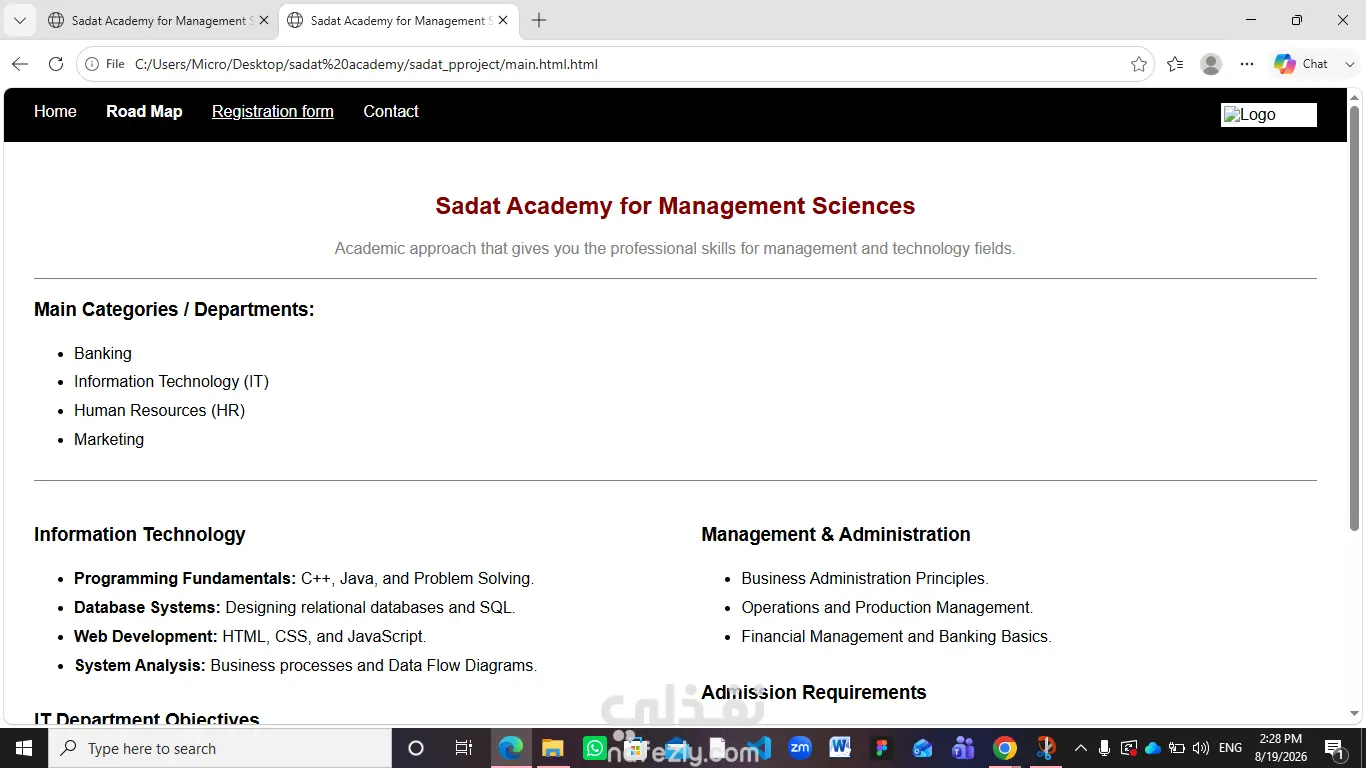Open File Explorer from the taskbar
Viewport: 1366px width, 768px height.
coord(553,748)
